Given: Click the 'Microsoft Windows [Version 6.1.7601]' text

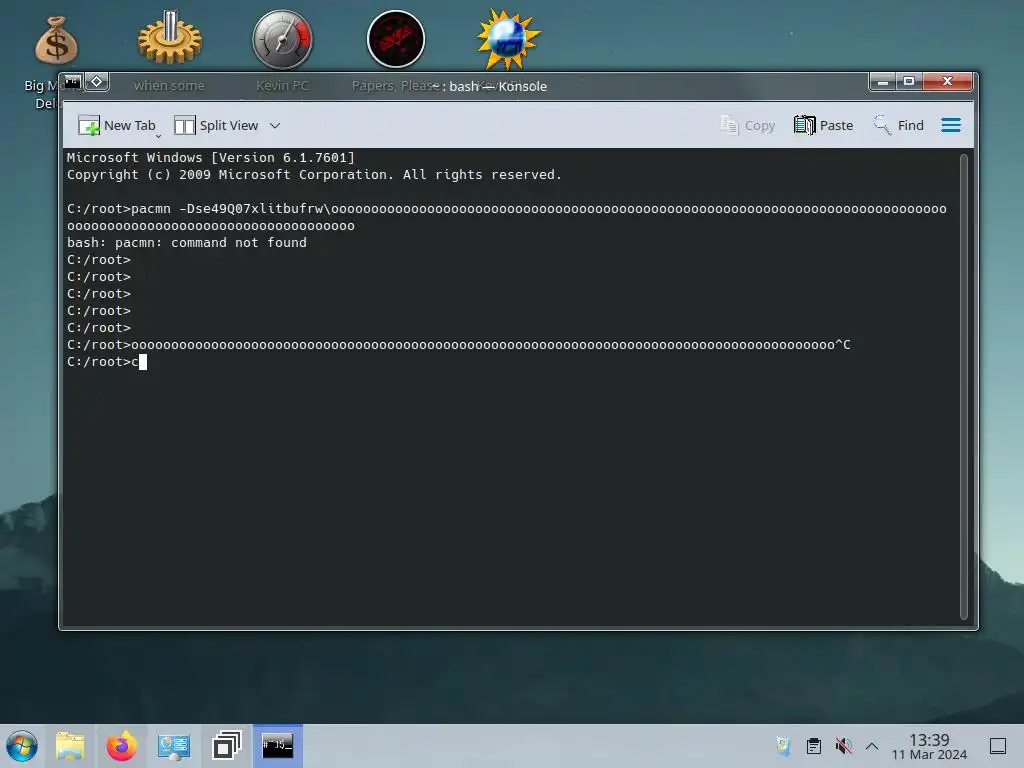Looking at the screenshot, I should coord(210,157).
